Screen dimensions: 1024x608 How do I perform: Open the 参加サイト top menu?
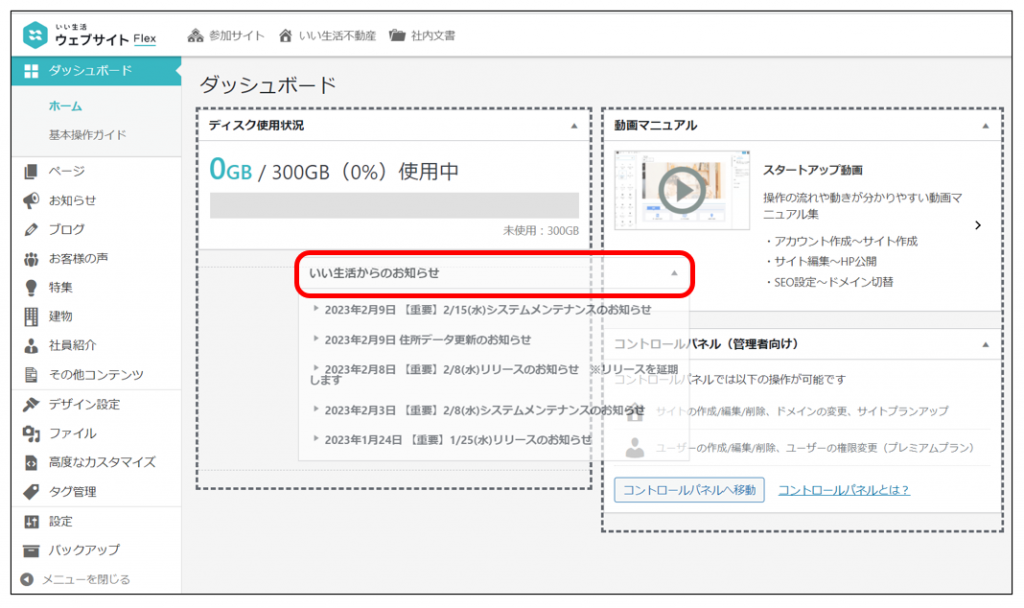tap(226, 35)
